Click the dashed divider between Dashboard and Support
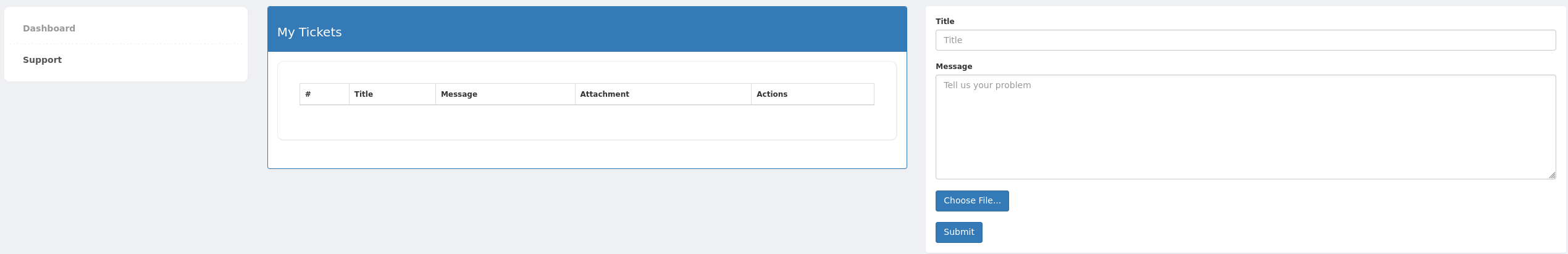The image size is (1568, 254). 126,44
